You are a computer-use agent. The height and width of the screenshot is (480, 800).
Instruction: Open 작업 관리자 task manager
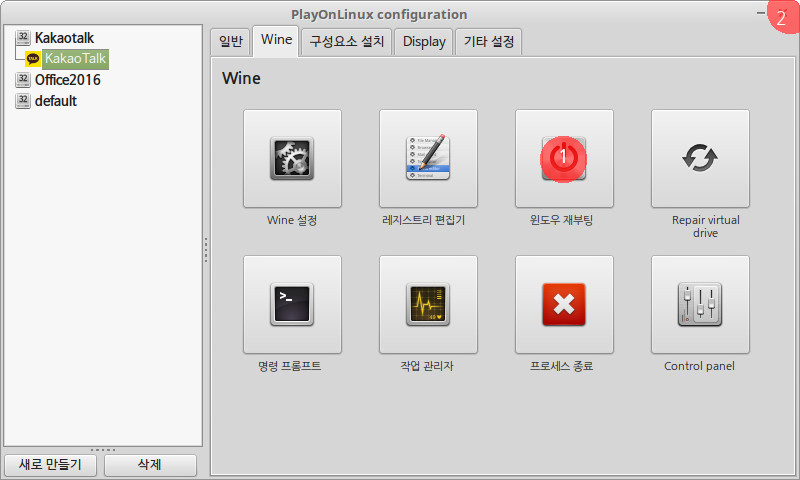pyautogui.click(x=429, y=305)
